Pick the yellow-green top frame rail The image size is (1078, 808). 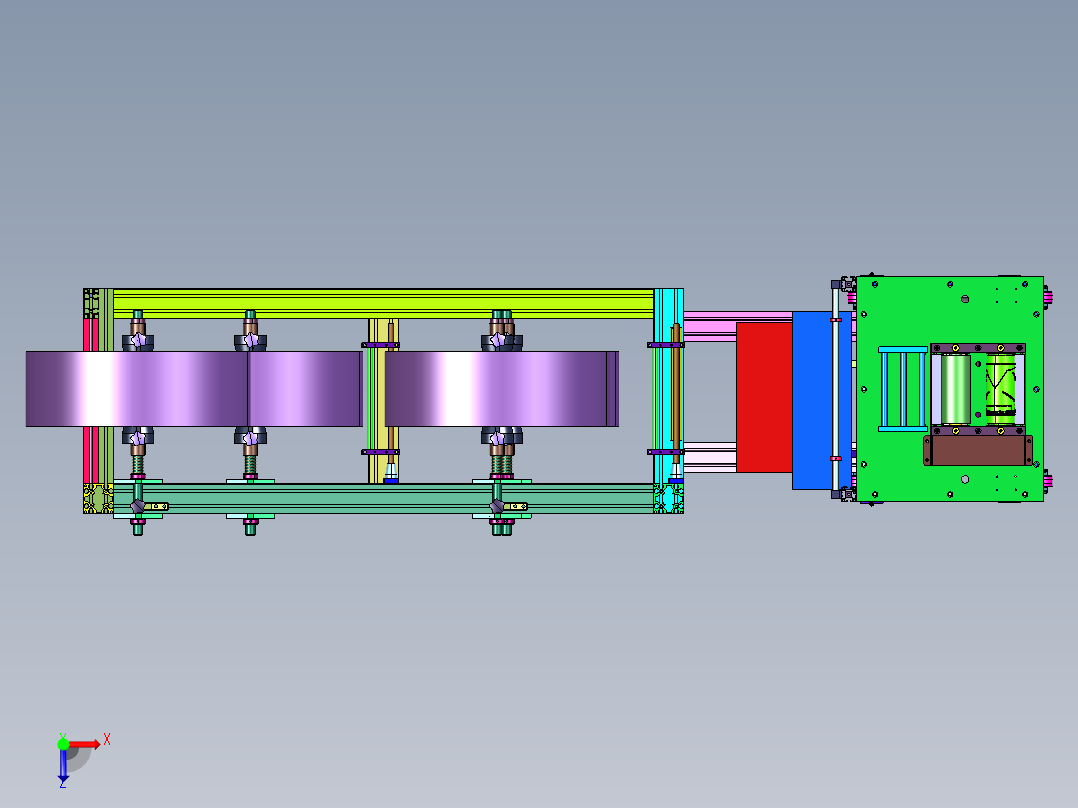tap(383, 303)
